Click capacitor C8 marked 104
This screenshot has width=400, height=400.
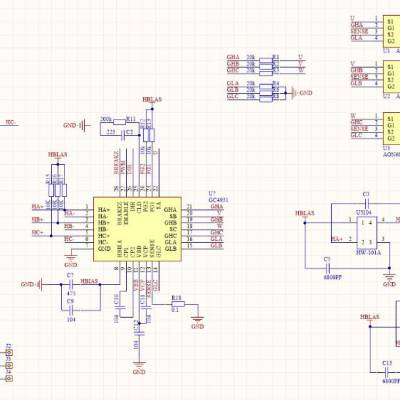70,310
